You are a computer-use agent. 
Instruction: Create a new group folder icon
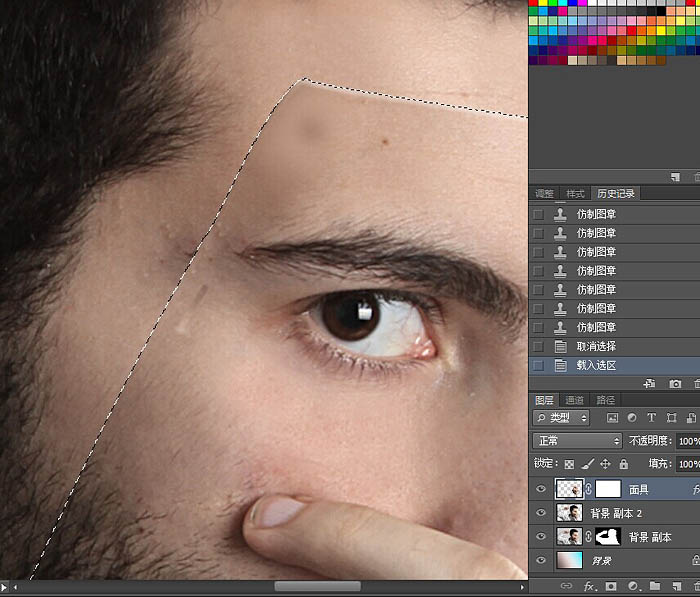coord(654,586)
